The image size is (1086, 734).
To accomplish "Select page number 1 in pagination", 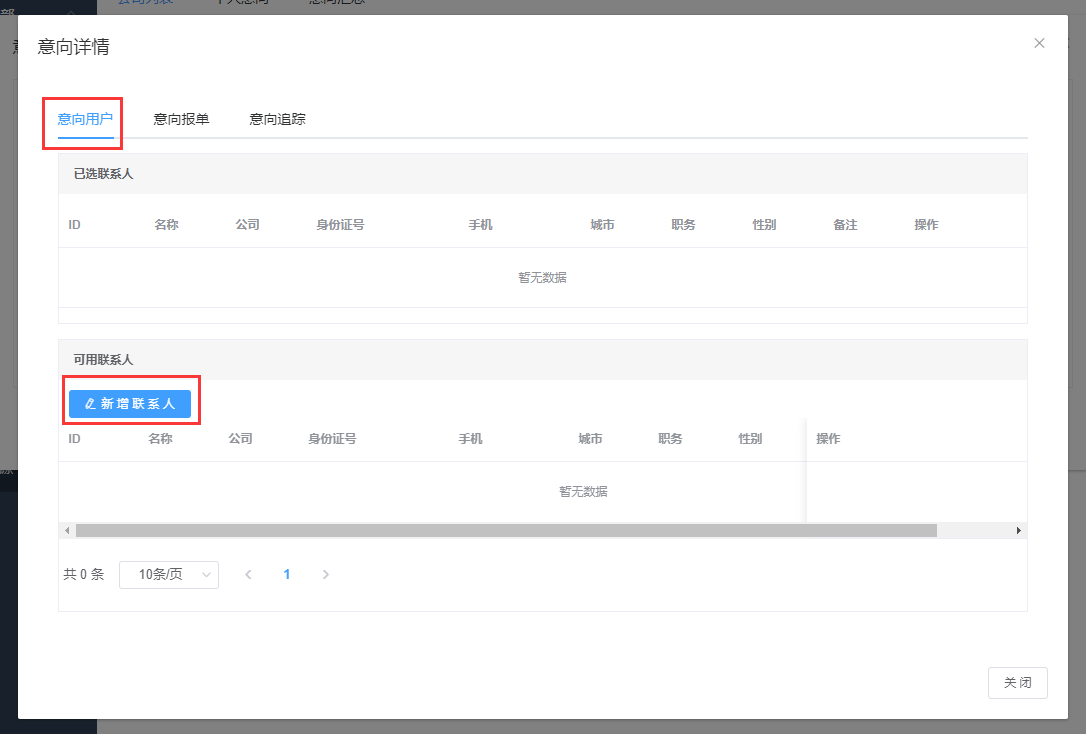I will tap(287, 574).
